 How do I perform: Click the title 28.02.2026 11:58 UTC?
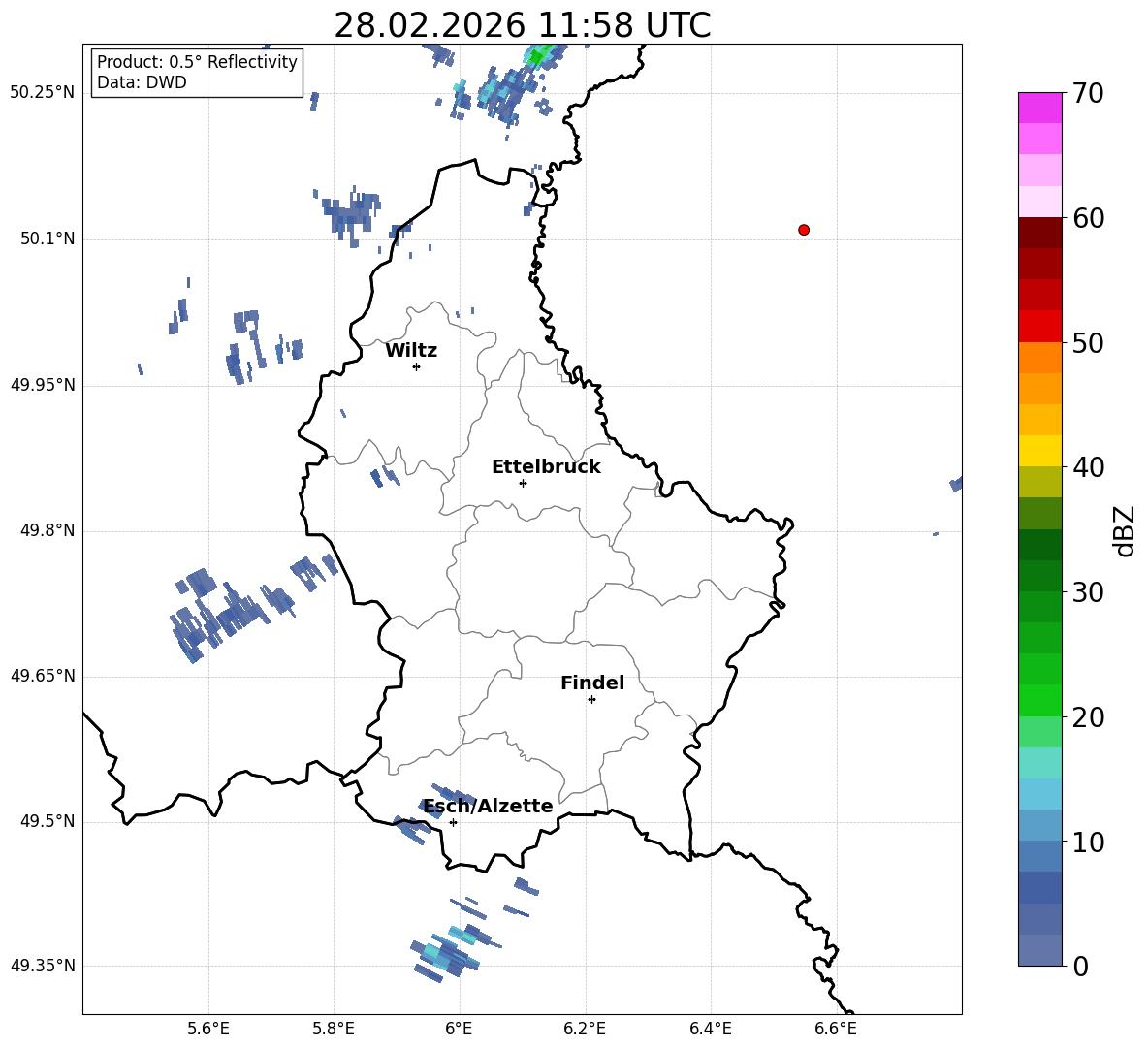coord(522,25)
